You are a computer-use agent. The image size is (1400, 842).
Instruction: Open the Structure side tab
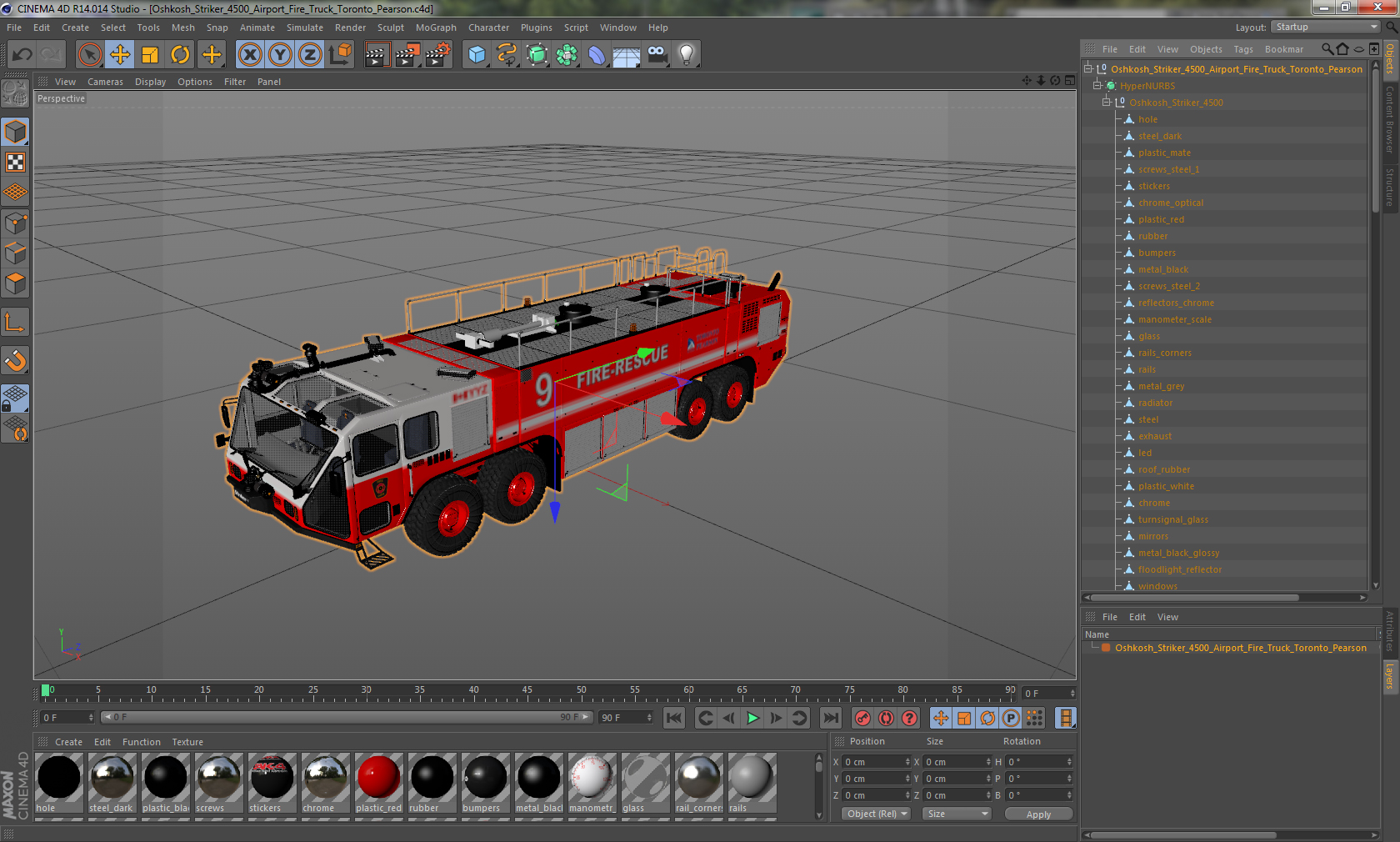coord(1390,187)
